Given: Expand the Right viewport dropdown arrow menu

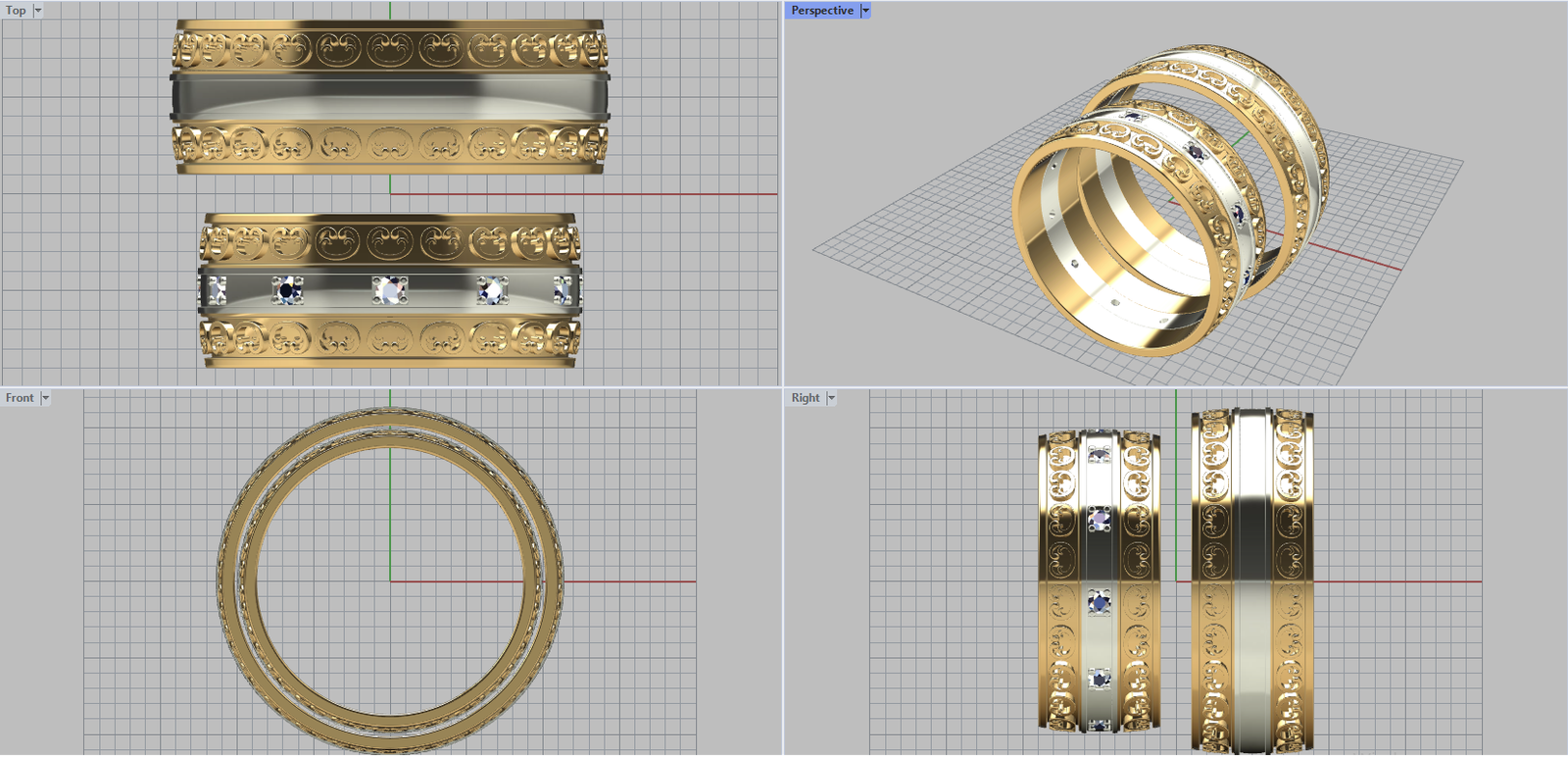Looking at the screenshot, I should (831, 398).
